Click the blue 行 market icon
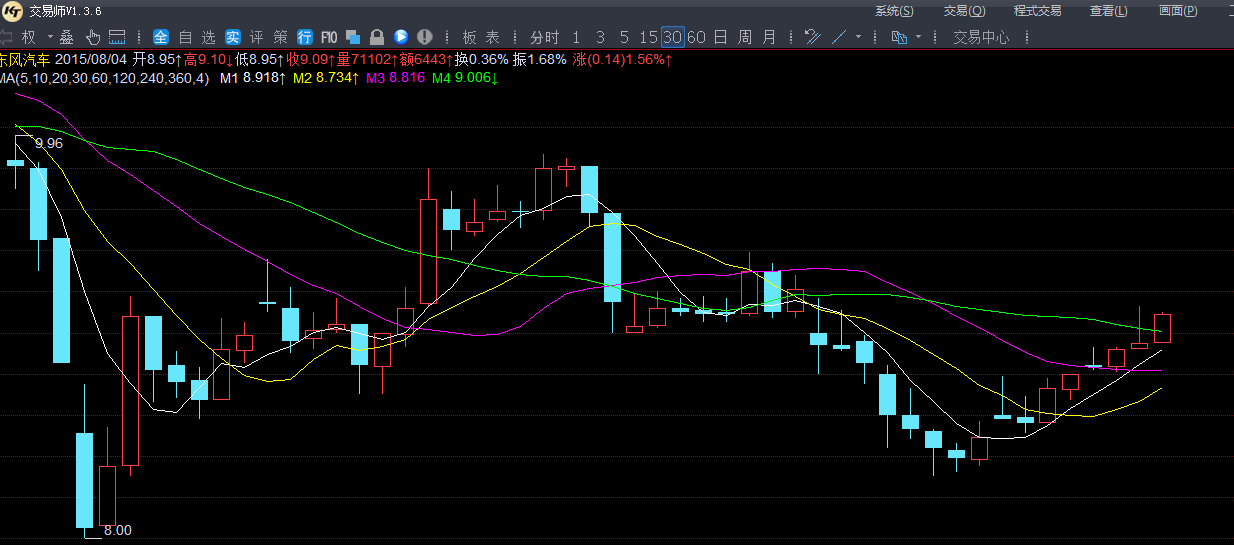 304,37
